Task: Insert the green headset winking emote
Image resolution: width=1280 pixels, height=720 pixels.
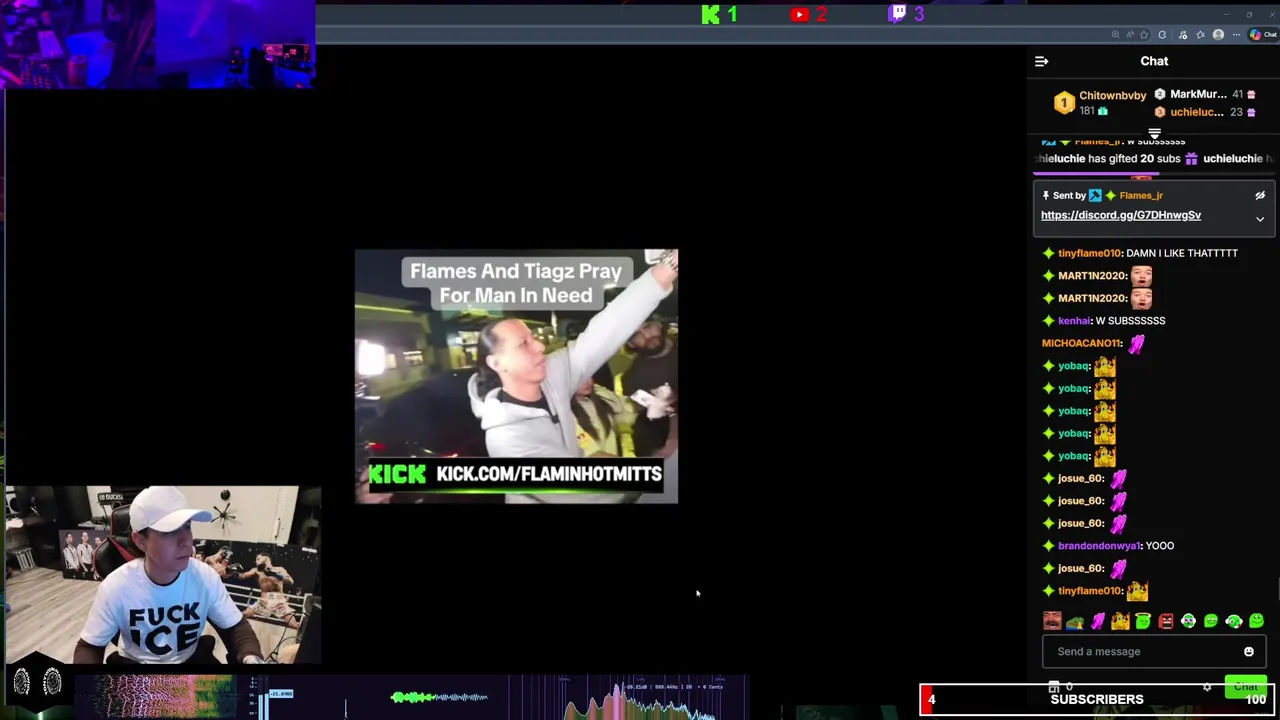Action: click(1234, 621)
